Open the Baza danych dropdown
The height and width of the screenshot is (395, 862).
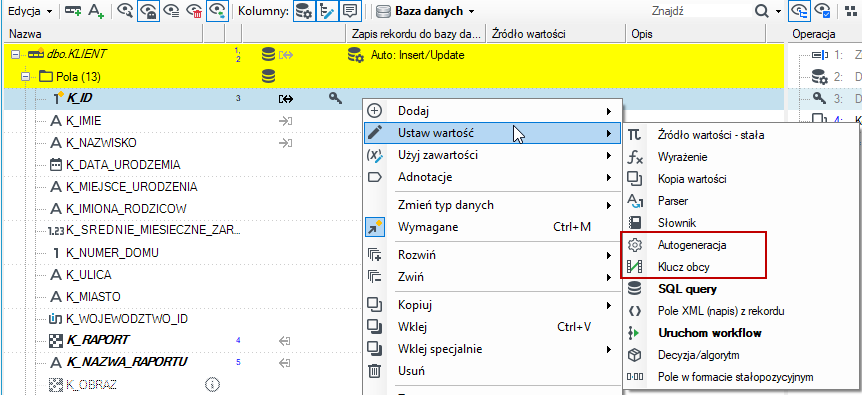(426, 11)
